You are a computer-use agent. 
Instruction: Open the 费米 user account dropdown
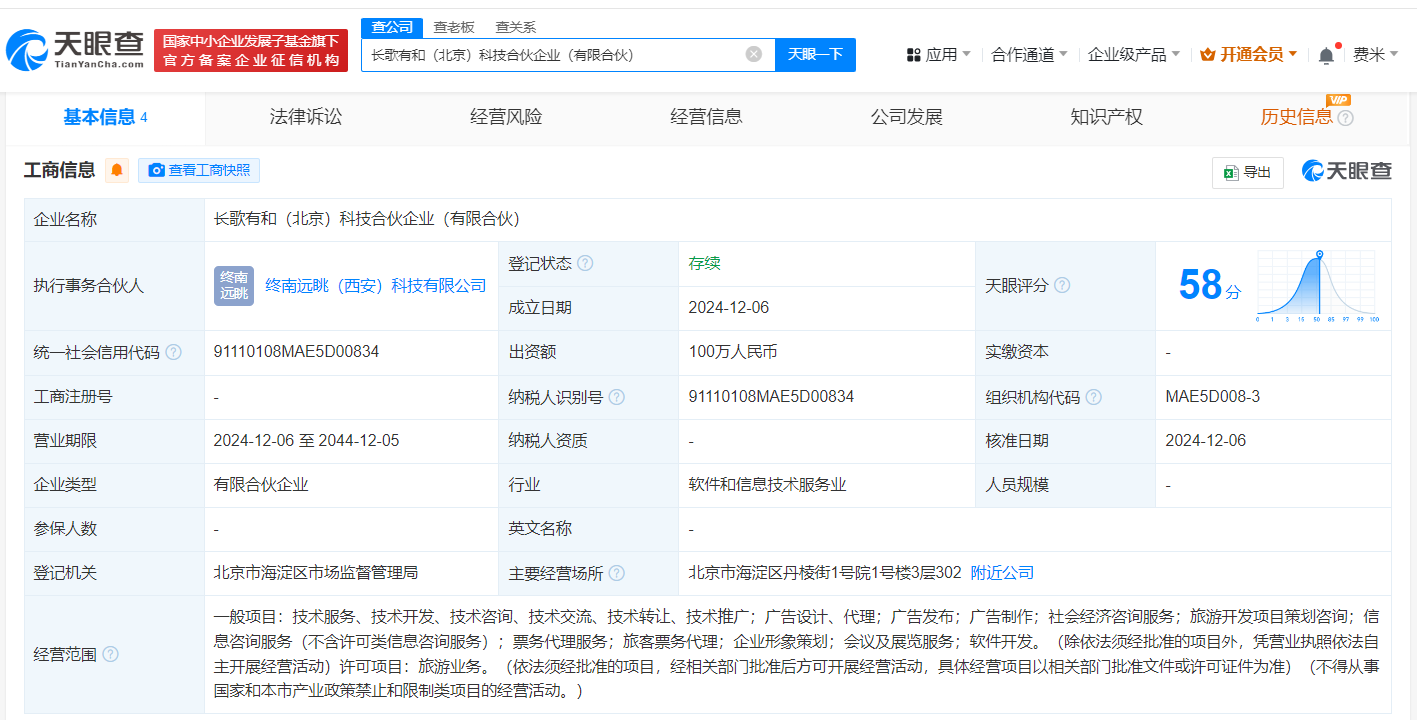pos(1376,54)
